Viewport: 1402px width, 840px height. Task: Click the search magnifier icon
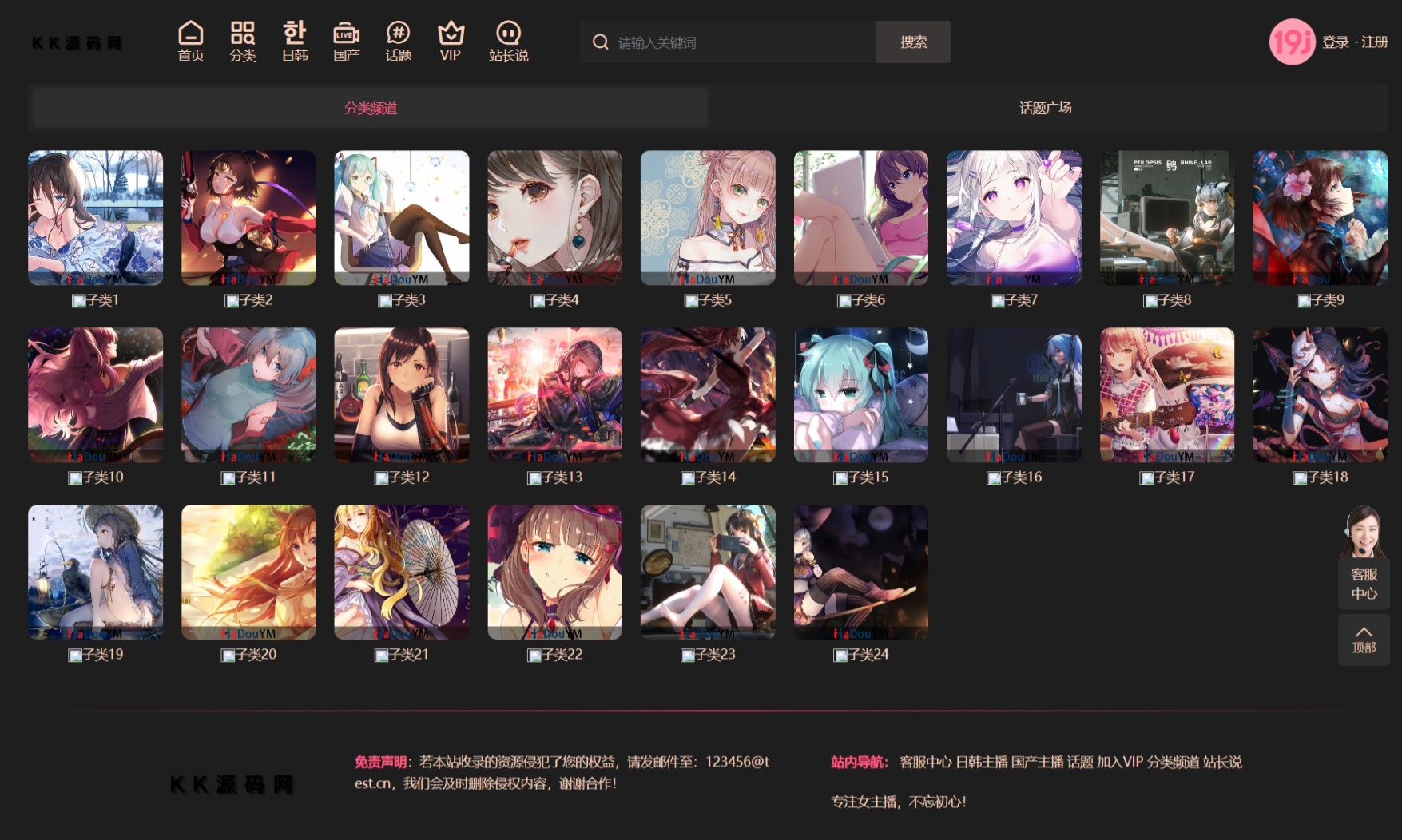(600, 42)
